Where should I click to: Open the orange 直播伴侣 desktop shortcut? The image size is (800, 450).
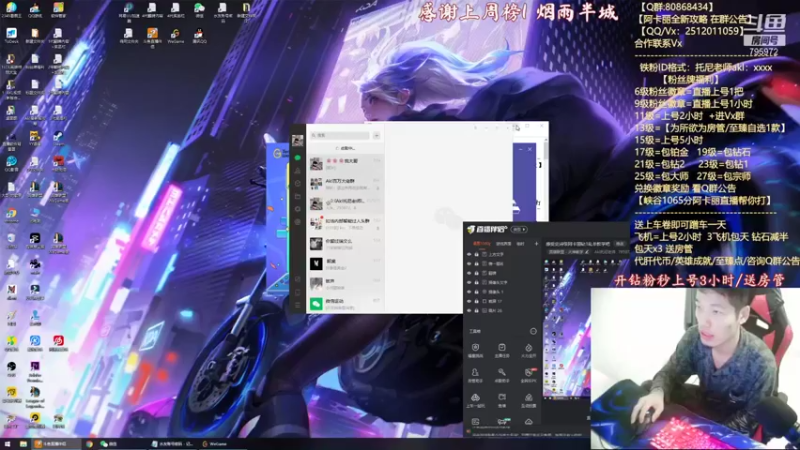click(152, 38)
